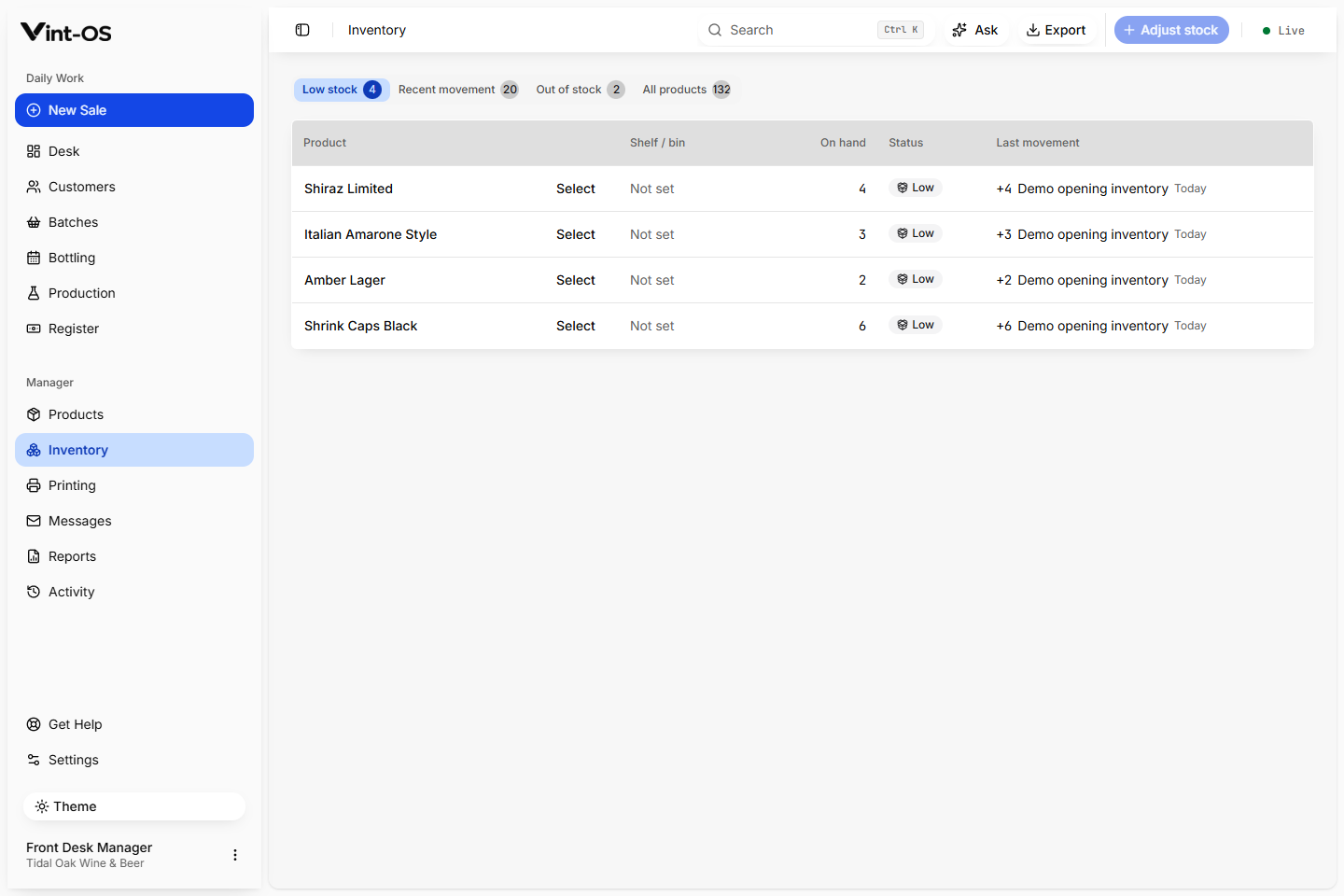Click the Shelf / bin column header
Viewport: 1344px width, 896px height.
click(x=657, y=143)
